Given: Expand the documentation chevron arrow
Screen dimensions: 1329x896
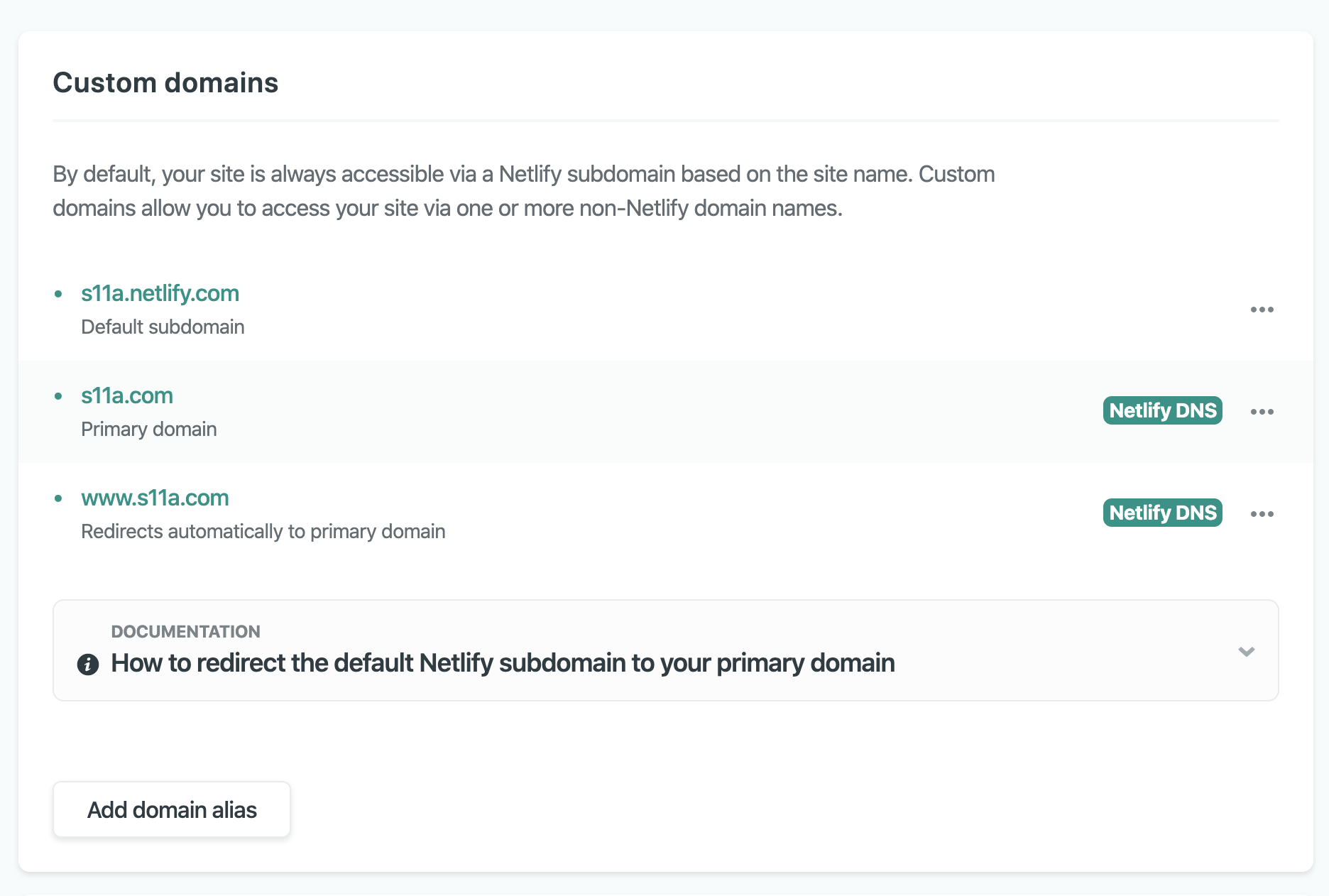Looking at the screenshot, I should 1246,651.
